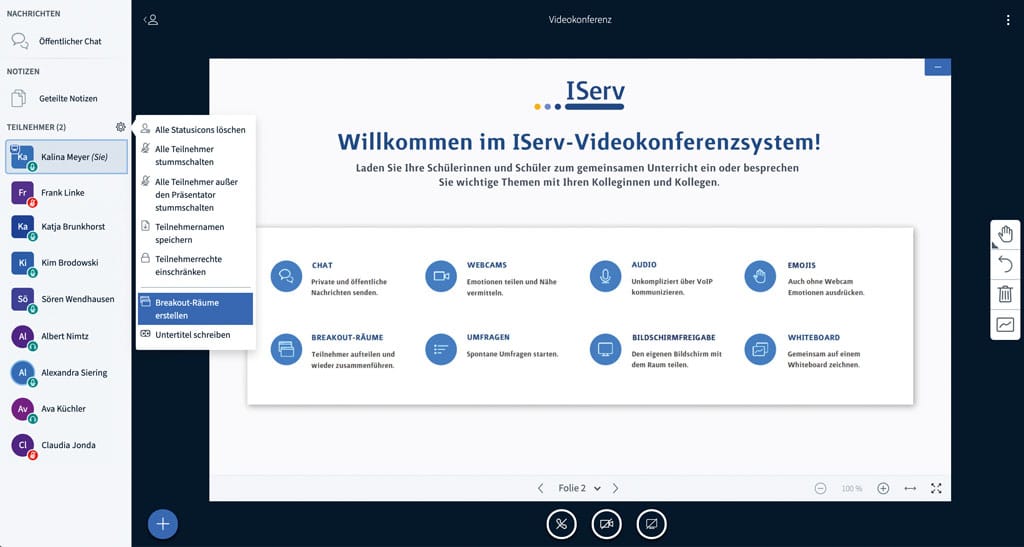Toggle the webcam sharing button

click(x=606, y=524)
